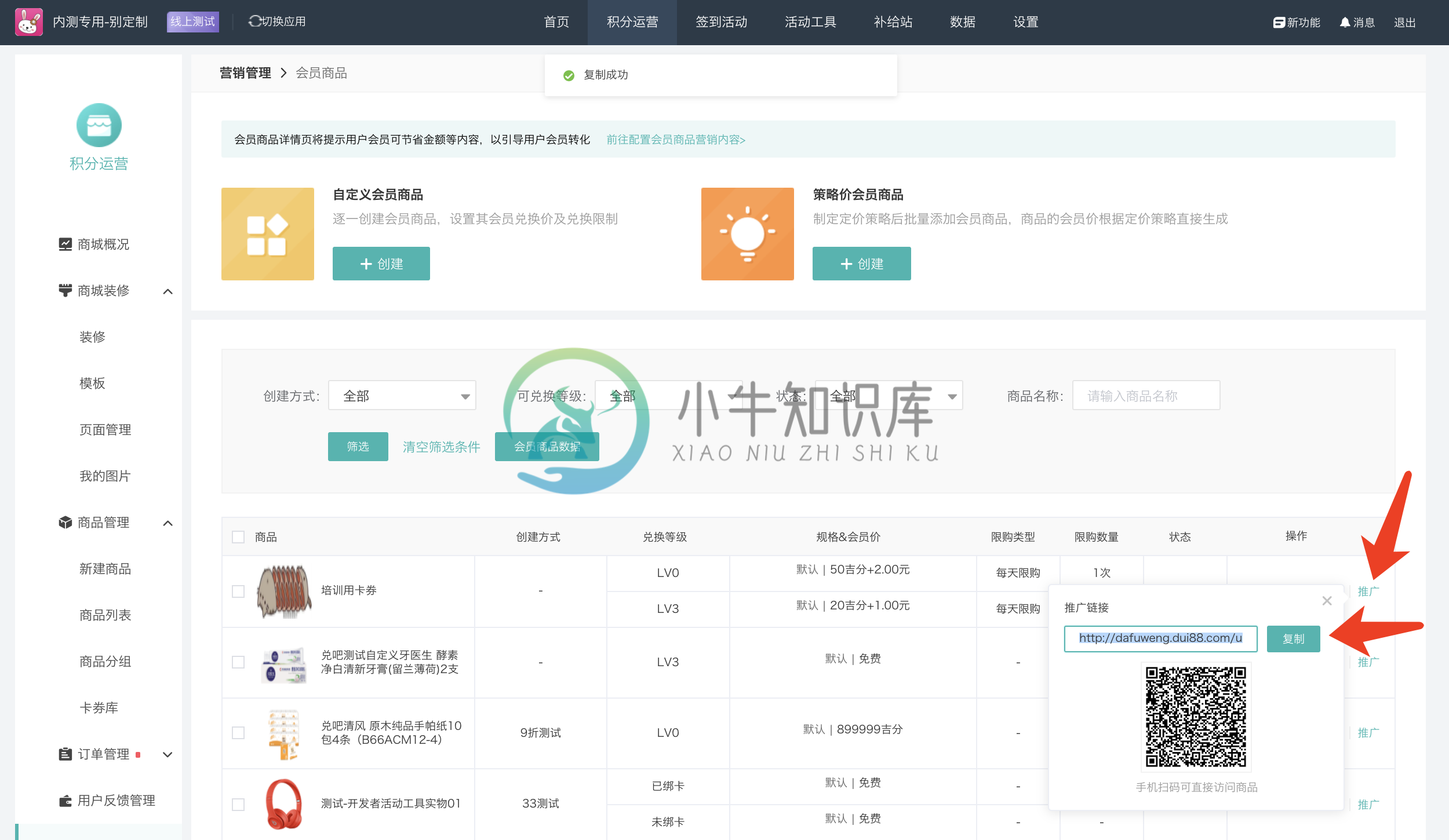Click the orange 策略价会员商品 lightbulb icon
1449x840 pixels.
tap(748, 234)
